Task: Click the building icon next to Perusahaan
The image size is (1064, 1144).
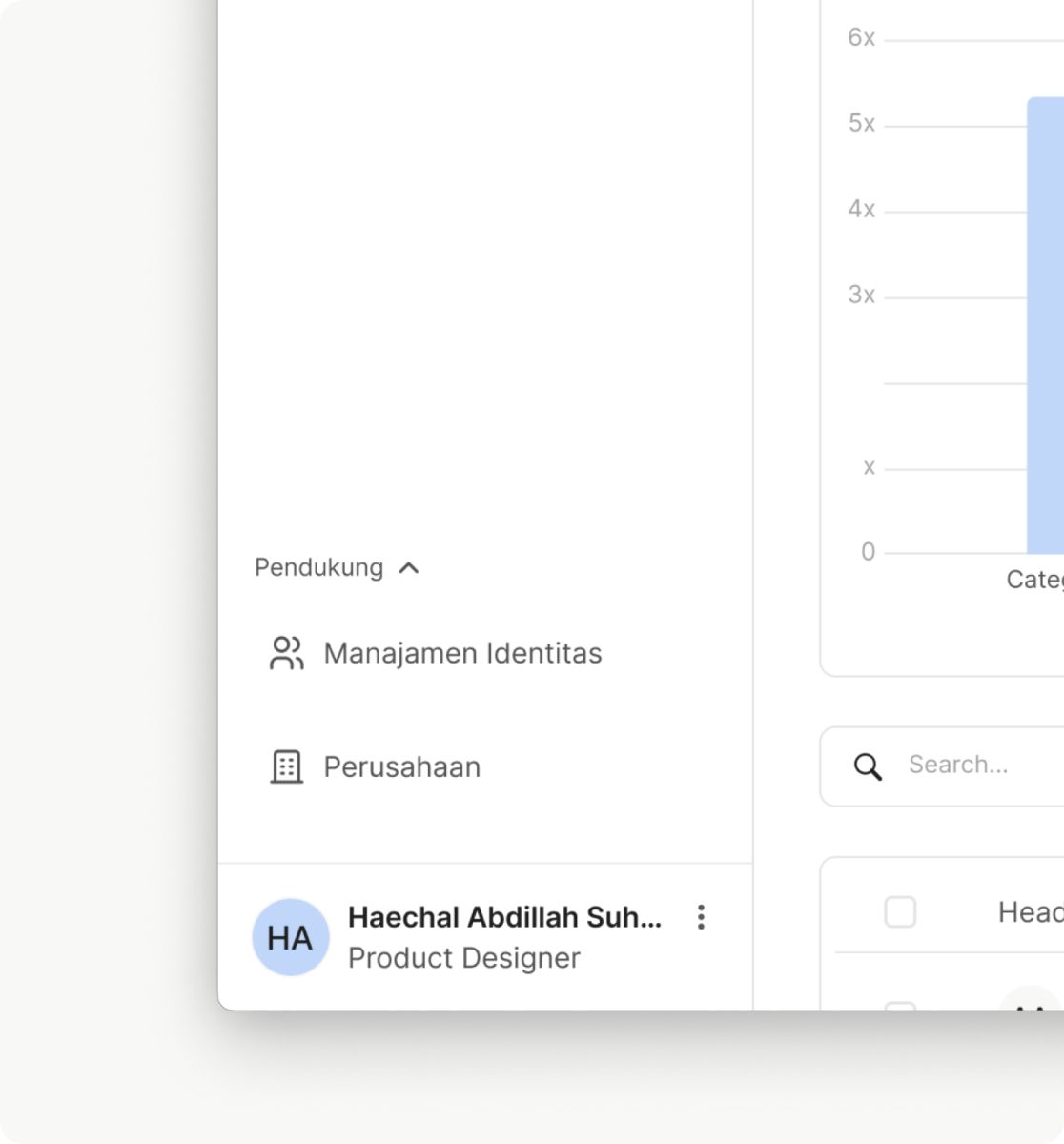Action: point(286,766)
